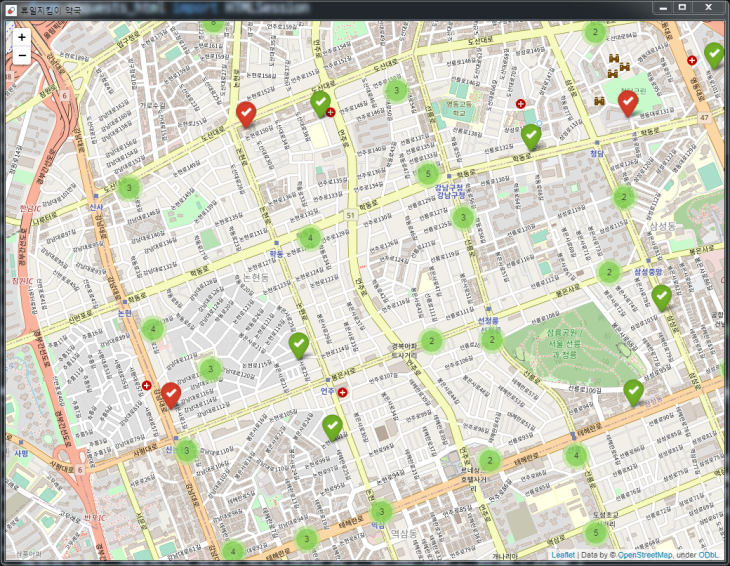
Task: Click green marker at top-right map corner
Action: click(x=714, y=54)
